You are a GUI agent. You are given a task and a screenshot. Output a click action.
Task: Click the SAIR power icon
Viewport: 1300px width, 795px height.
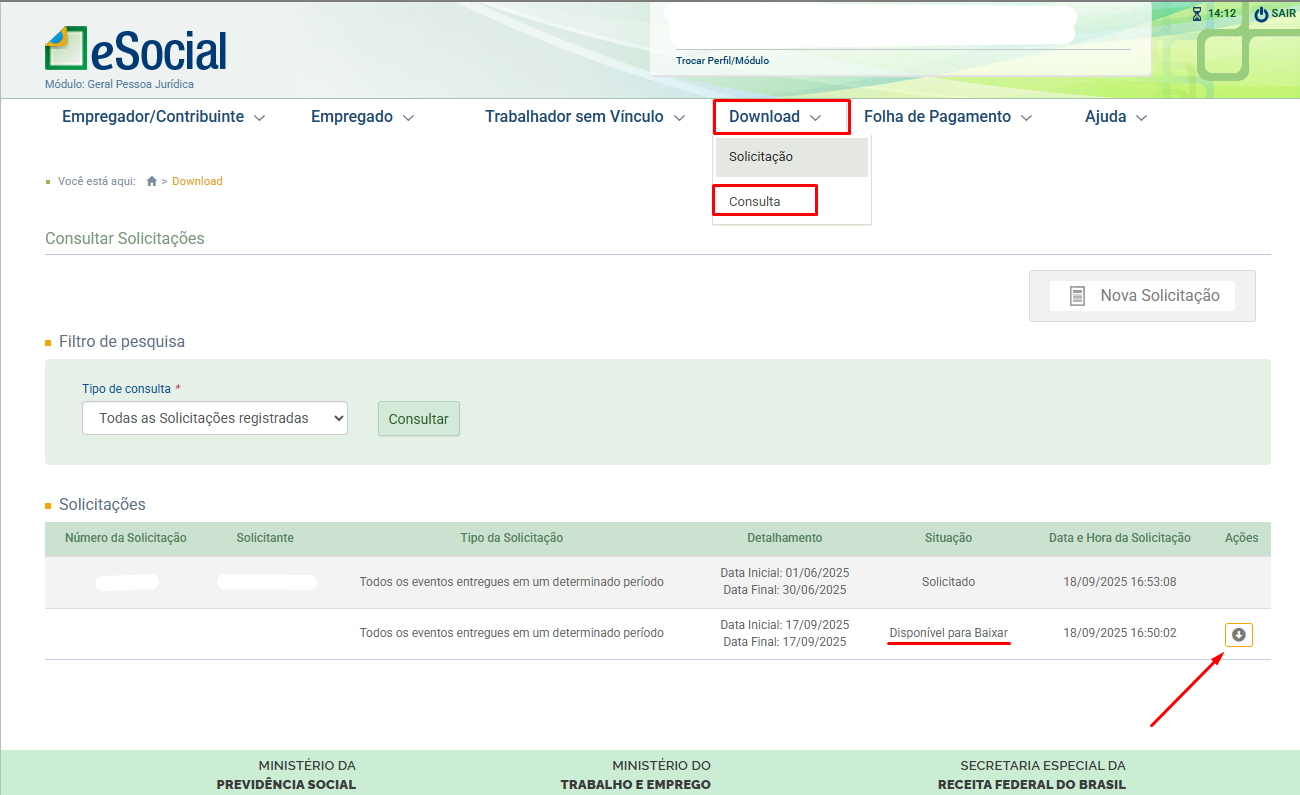pos(1261,14)
